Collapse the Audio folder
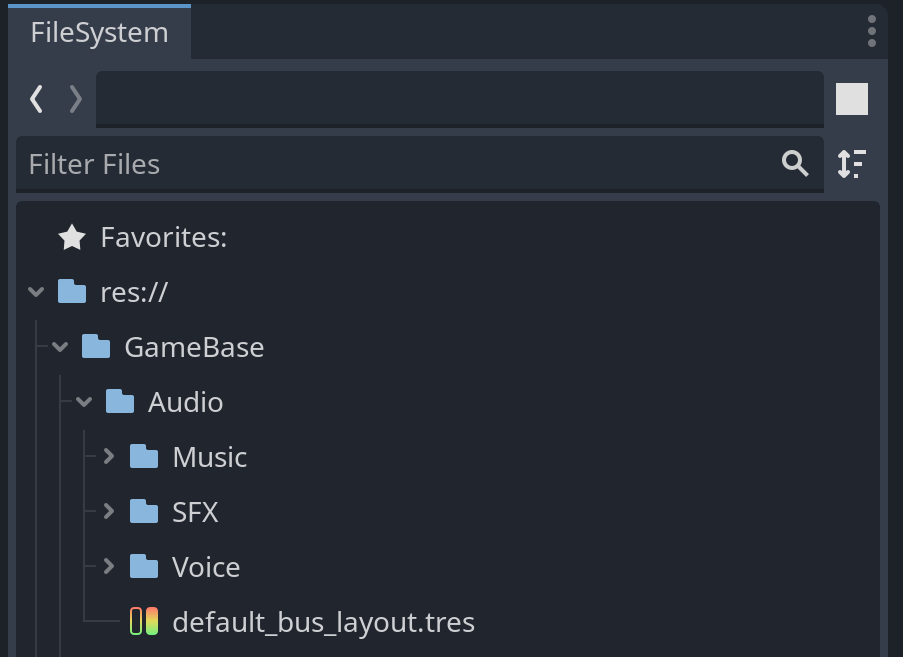 click(x=85, y=402)
